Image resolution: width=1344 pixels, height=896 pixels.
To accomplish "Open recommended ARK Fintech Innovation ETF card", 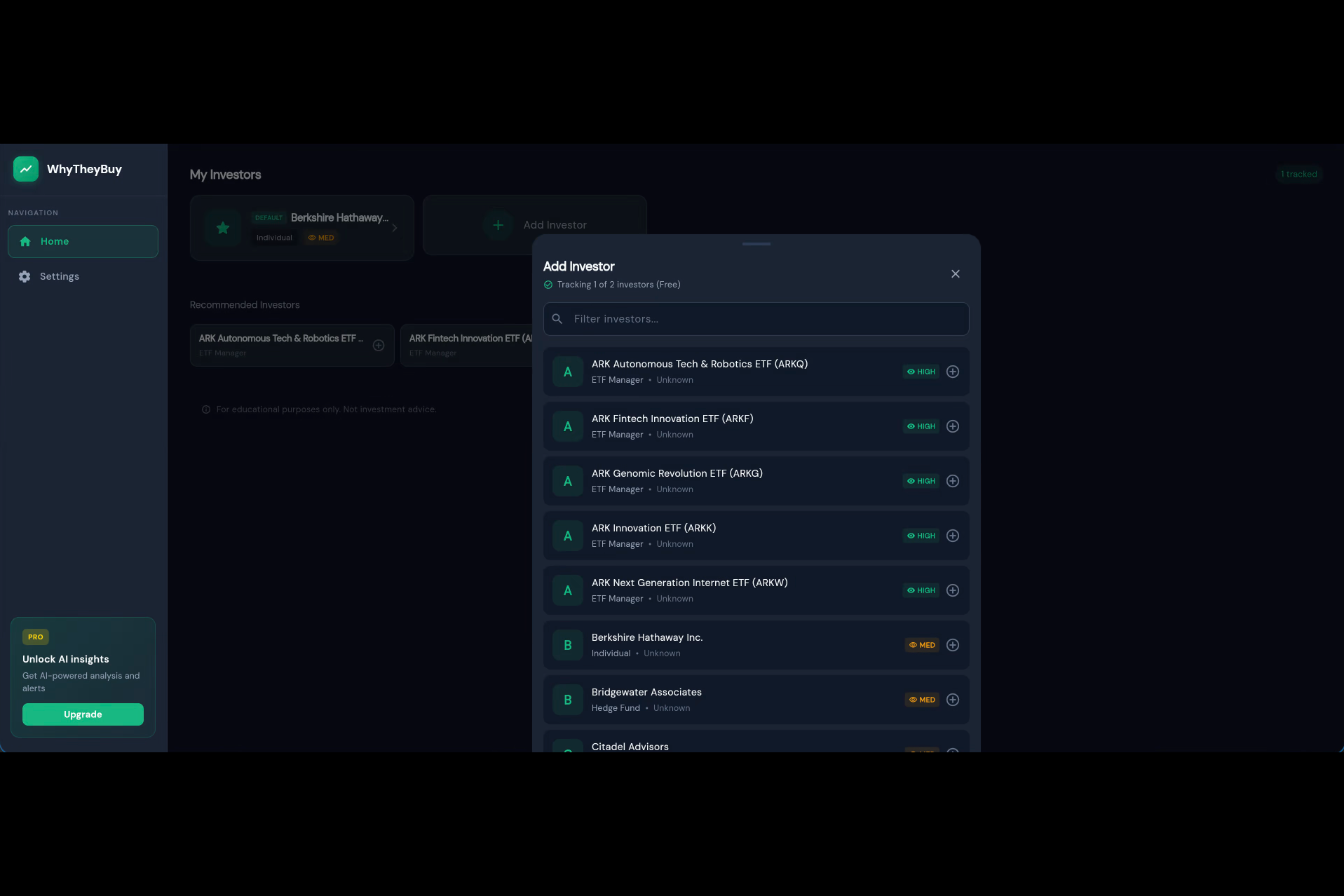I will 468,345.
